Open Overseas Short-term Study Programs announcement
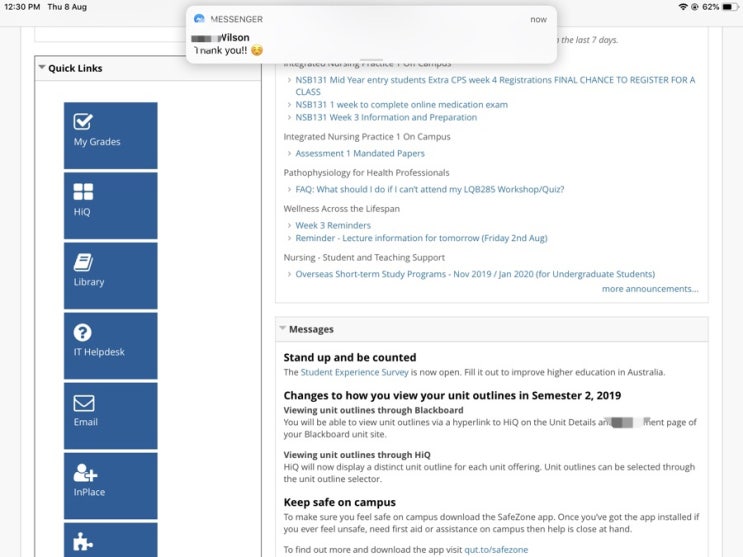 [x=475, y=274]
